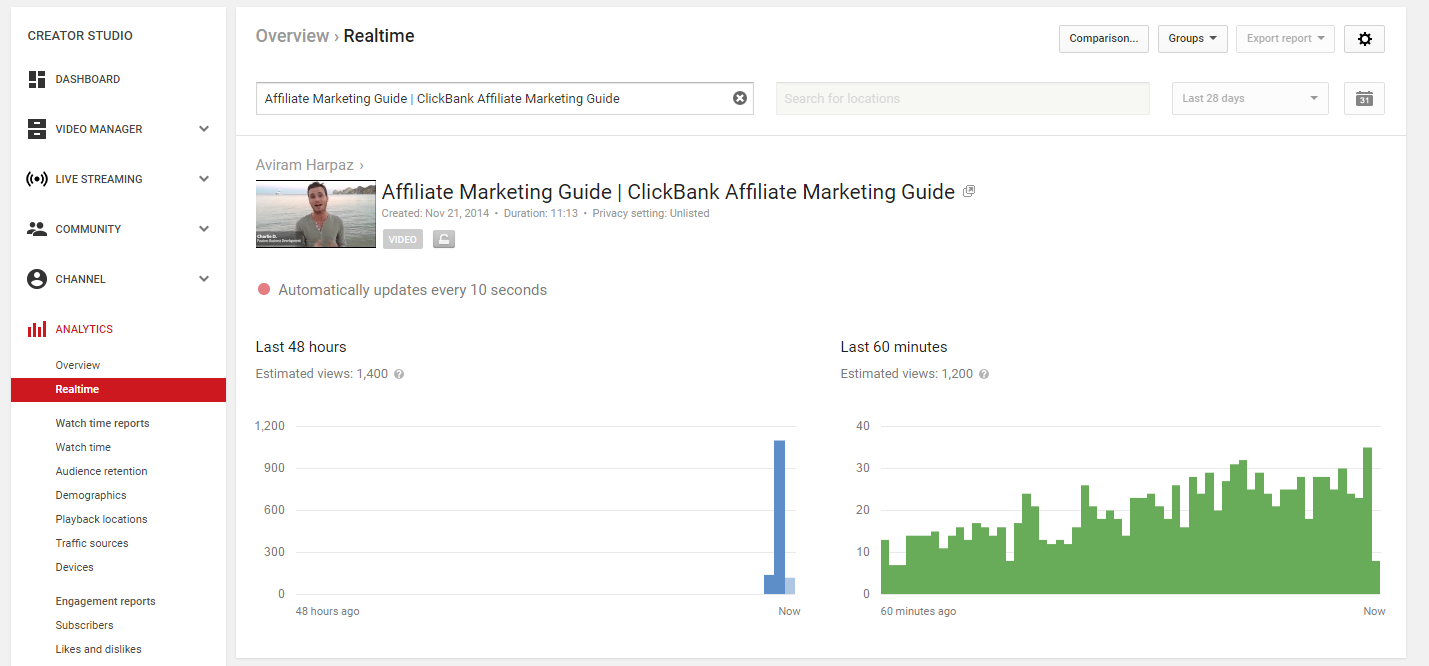Screen dimensions: 1429x666
Task: Expand the Live Streaming section chevron
Action: coord(204,179)
